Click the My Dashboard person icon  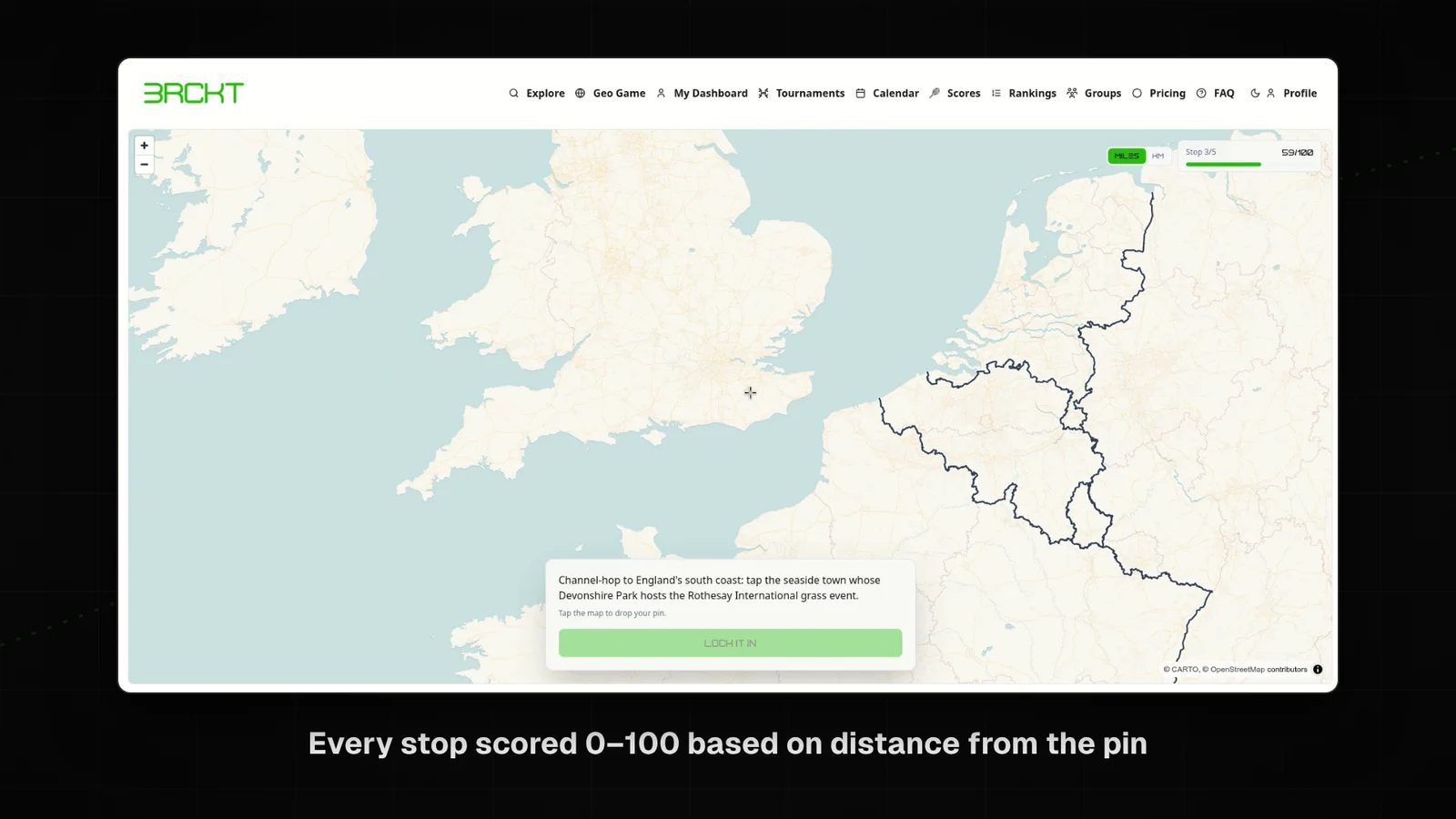(x=661, y=93)
